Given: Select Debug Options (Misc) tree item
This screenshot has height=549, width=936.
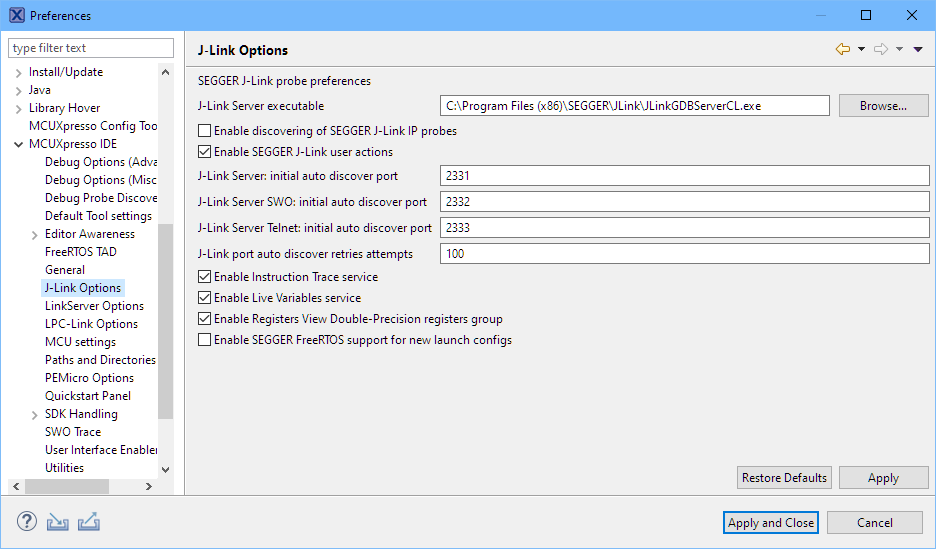Looking at the screenshot, I should tap(101, 180).
